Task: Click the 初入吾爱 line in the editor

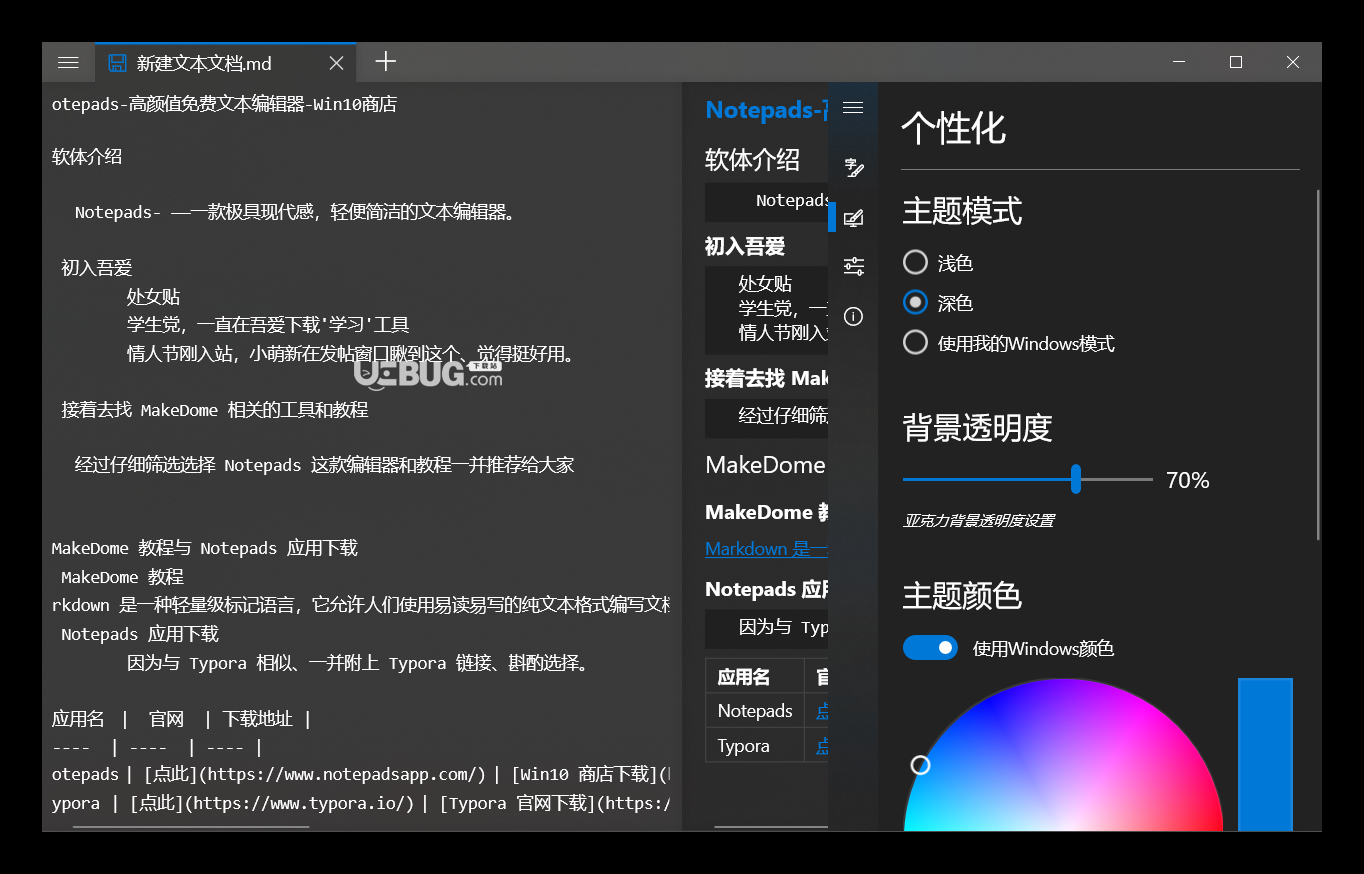Action: click(96, 267)
